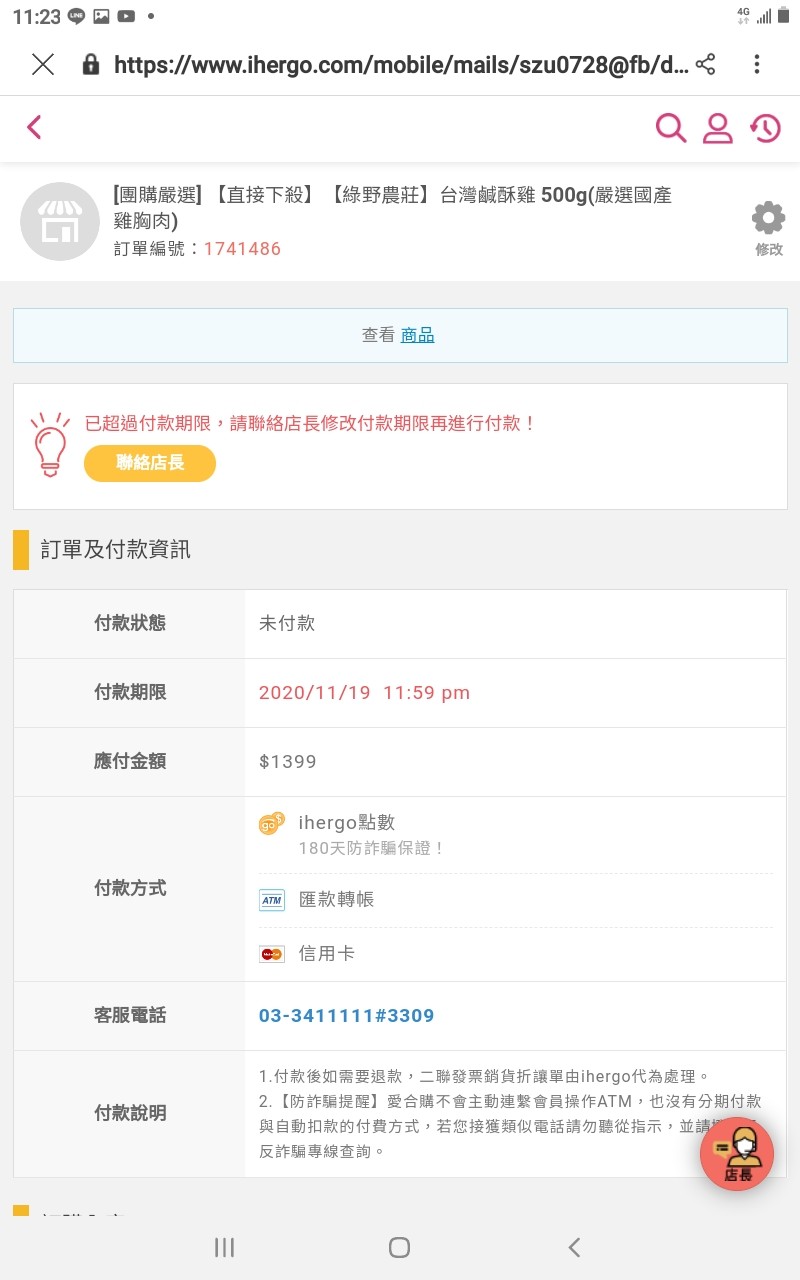
Task: Open the floating 店長 chat button
Action: coord(737,1154)
